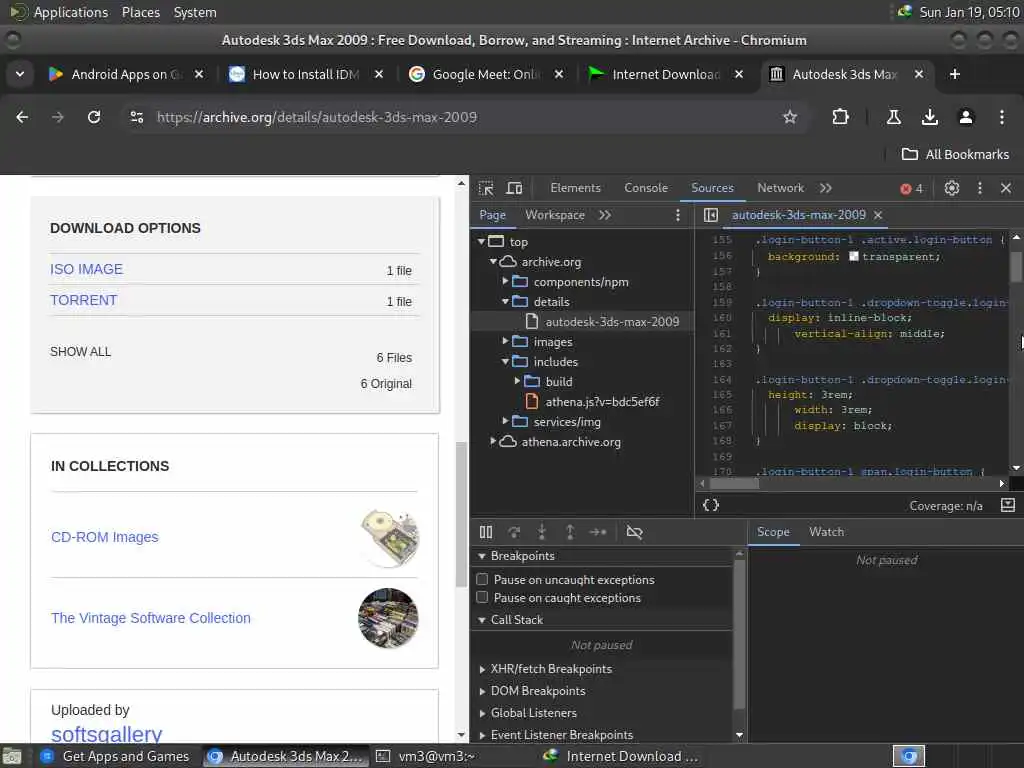Enable Pause on uncaught exceptions
The width and height of the screenshot is (1024, 768).
[x=483, y=579]
